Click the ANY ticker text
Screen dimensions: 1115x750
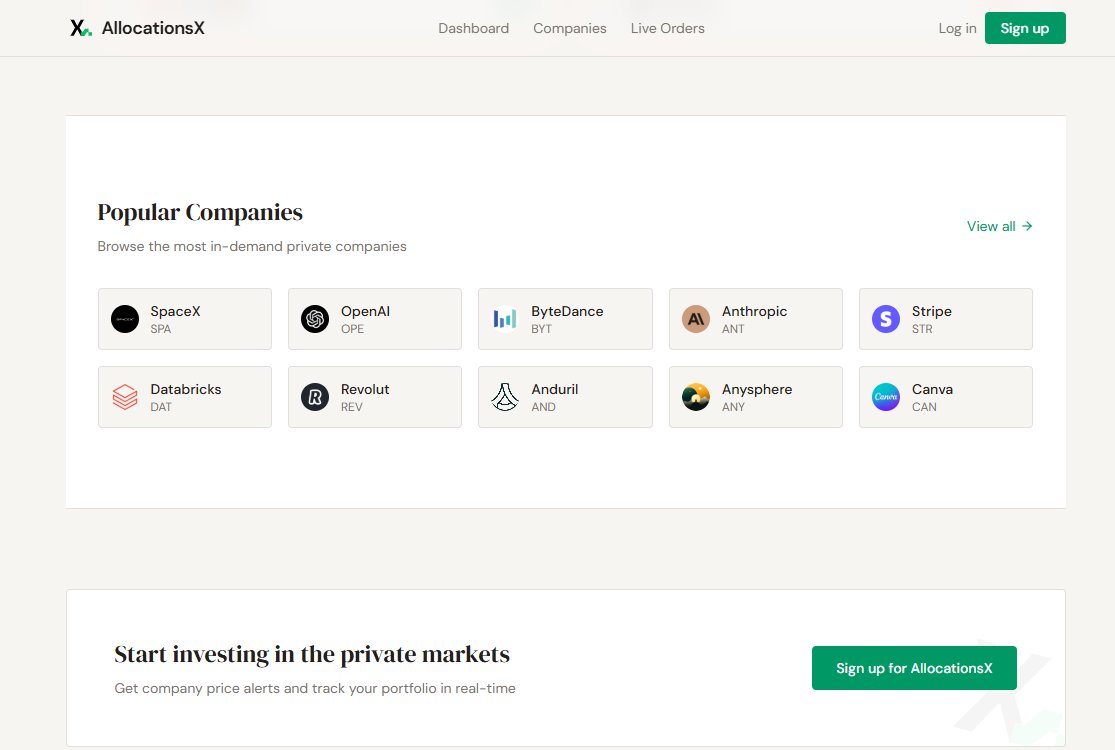733,407
